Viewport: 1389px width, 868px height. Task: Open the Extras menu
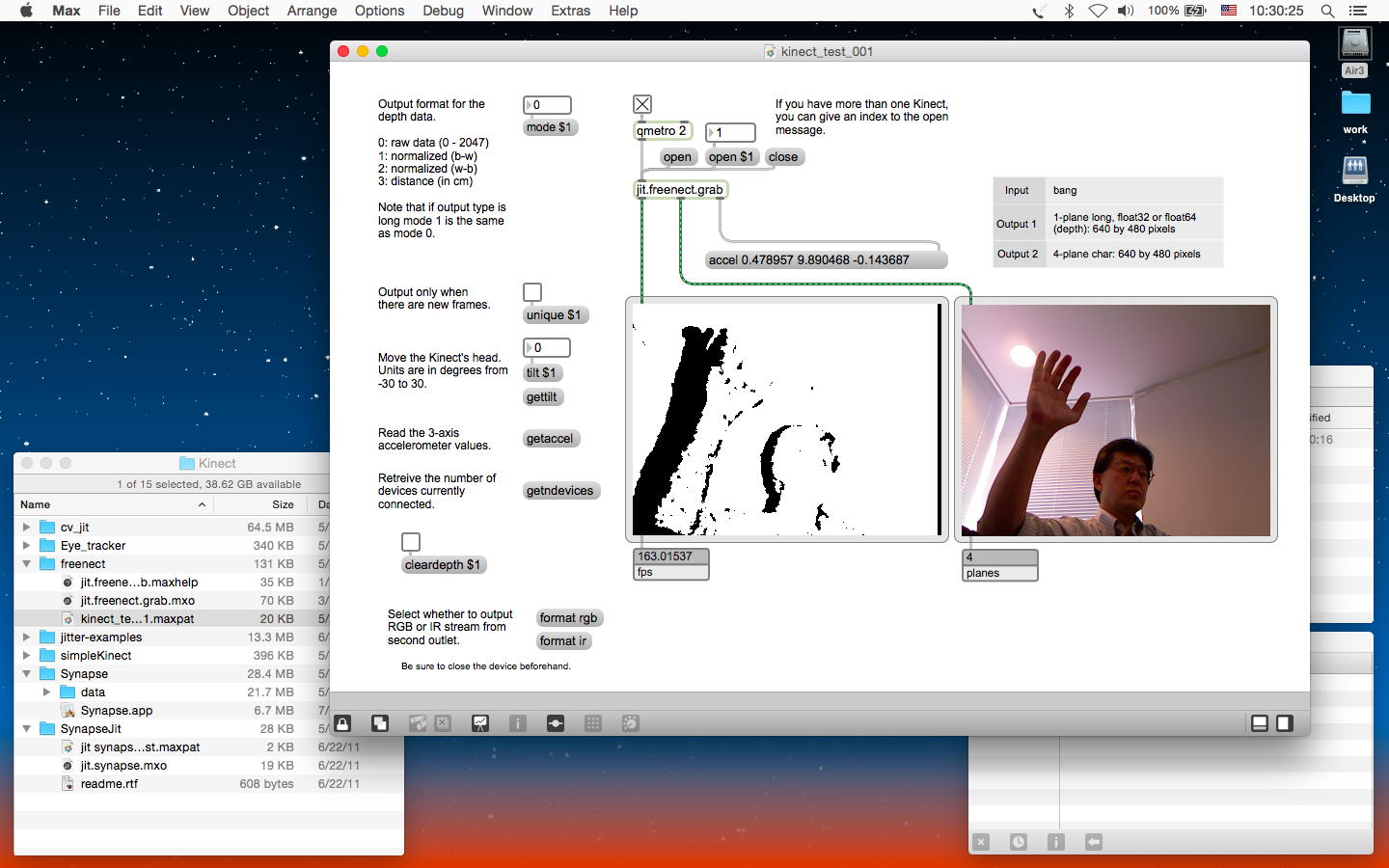tap(570, 11)
